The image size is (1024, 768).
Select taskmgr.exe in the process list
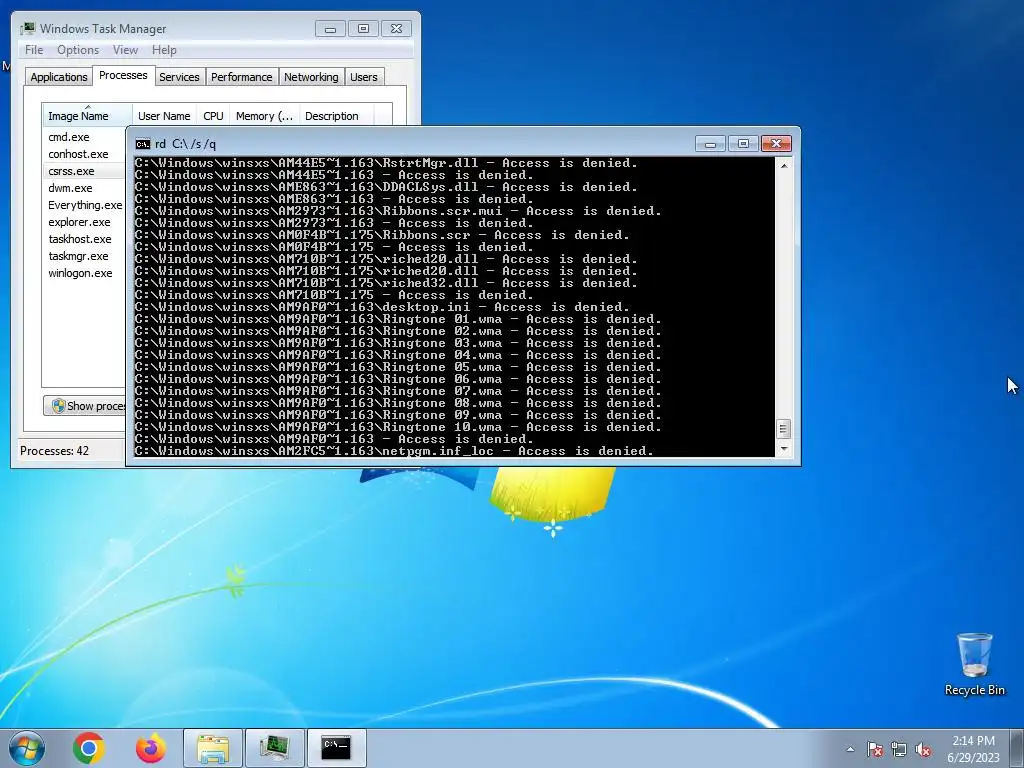click(x=78, y=256)
